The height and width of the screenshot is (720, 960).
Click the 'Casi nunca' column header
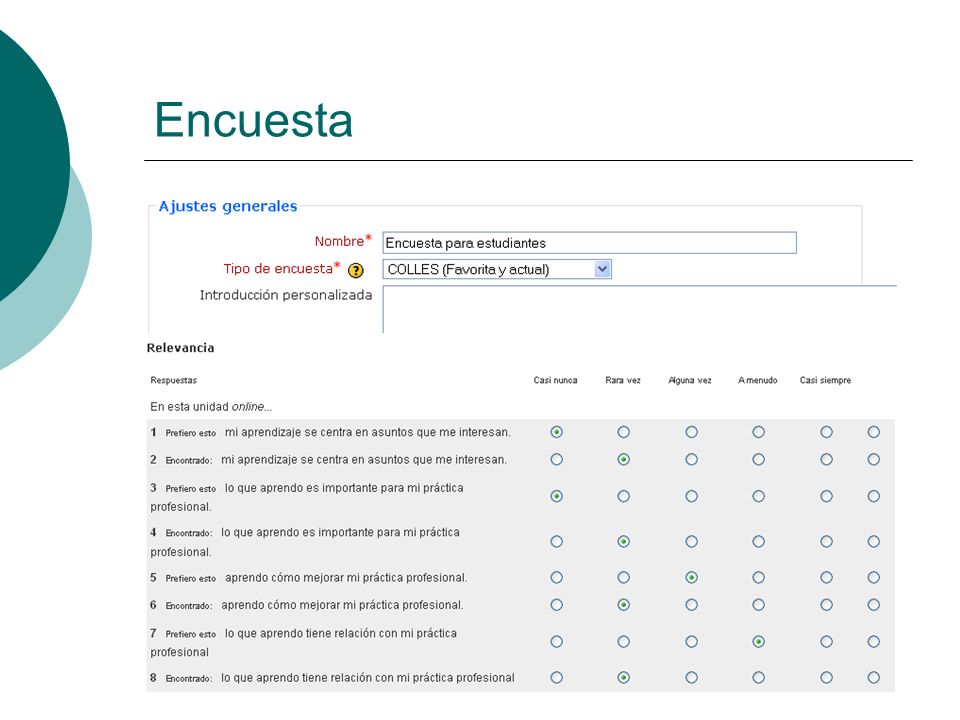pyautogui.click(x=555, y=380)
